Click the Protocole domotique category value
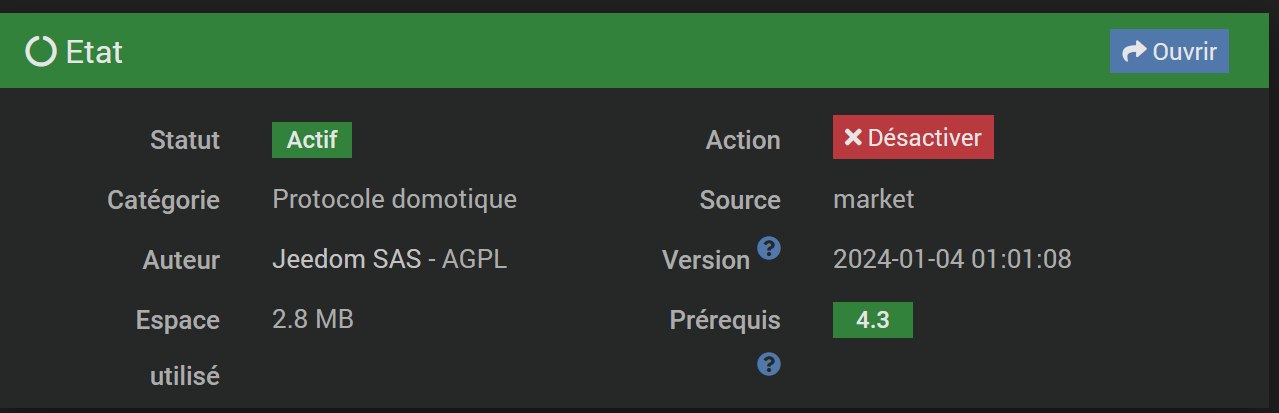Screen dimensions: 1279x413 pyautogui.click(x=394, y=199)
